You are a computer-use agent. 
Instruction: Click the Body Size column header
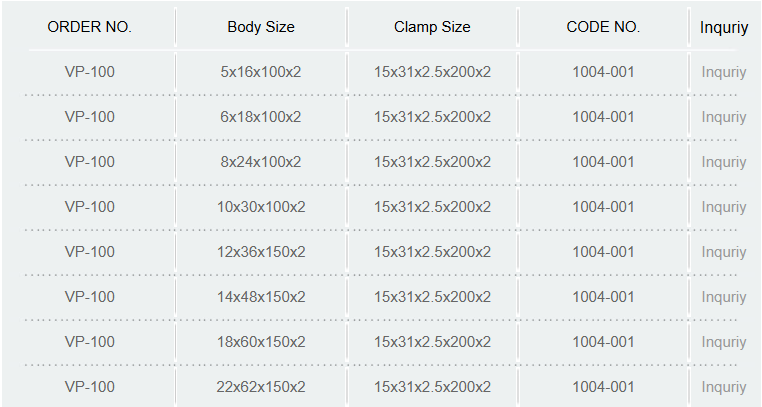[x=261, y=27]
